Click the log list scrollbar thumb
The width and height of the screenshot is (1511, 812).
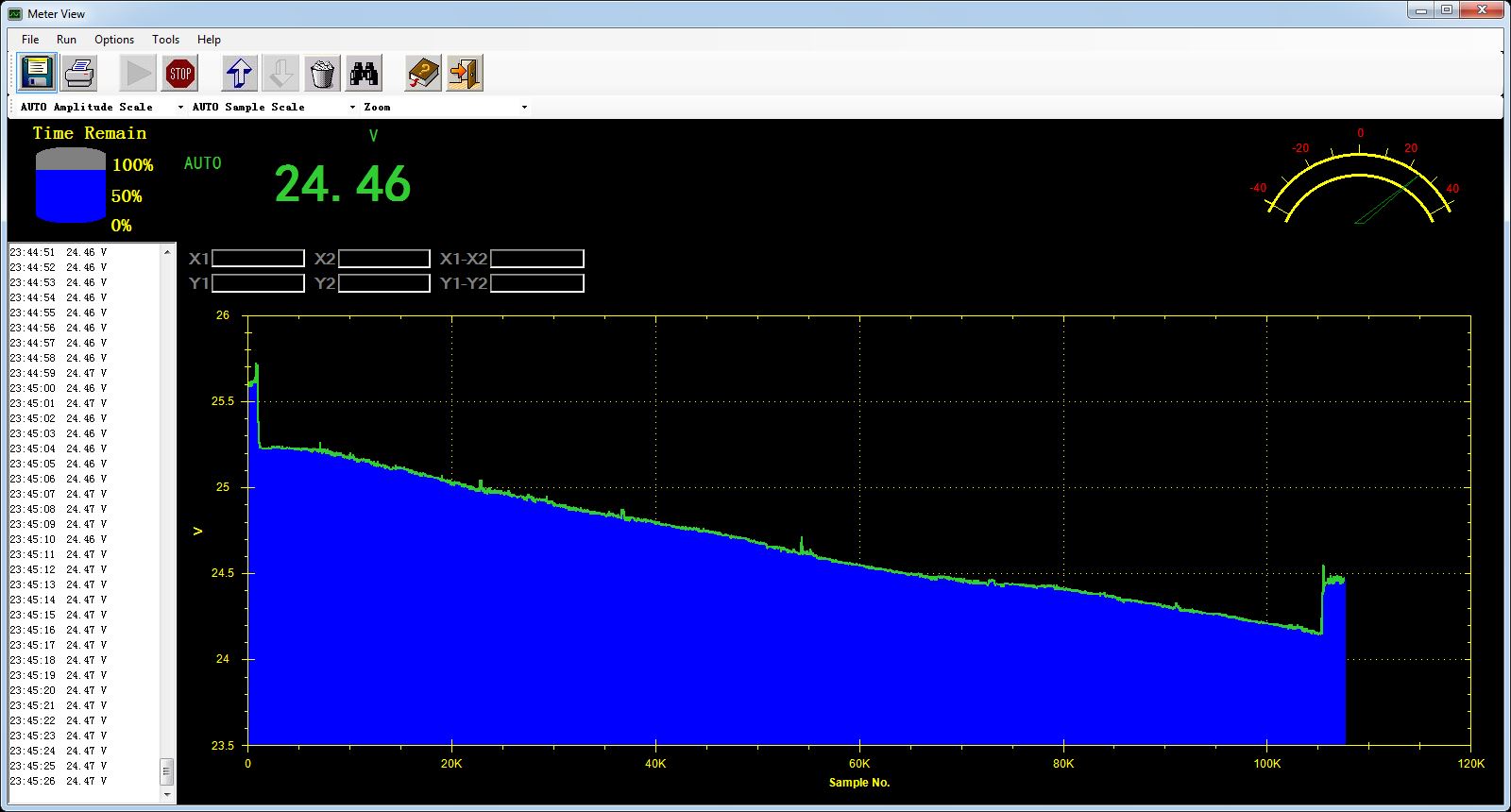[x=167, y=772]
